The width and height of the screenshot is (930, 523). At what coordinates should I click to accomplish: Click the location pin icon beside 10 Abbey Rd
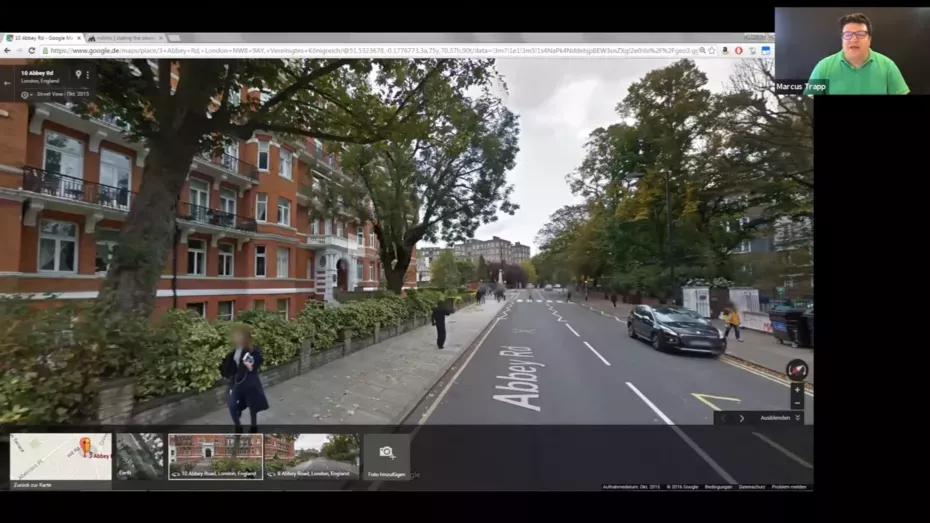pos(77,74)
